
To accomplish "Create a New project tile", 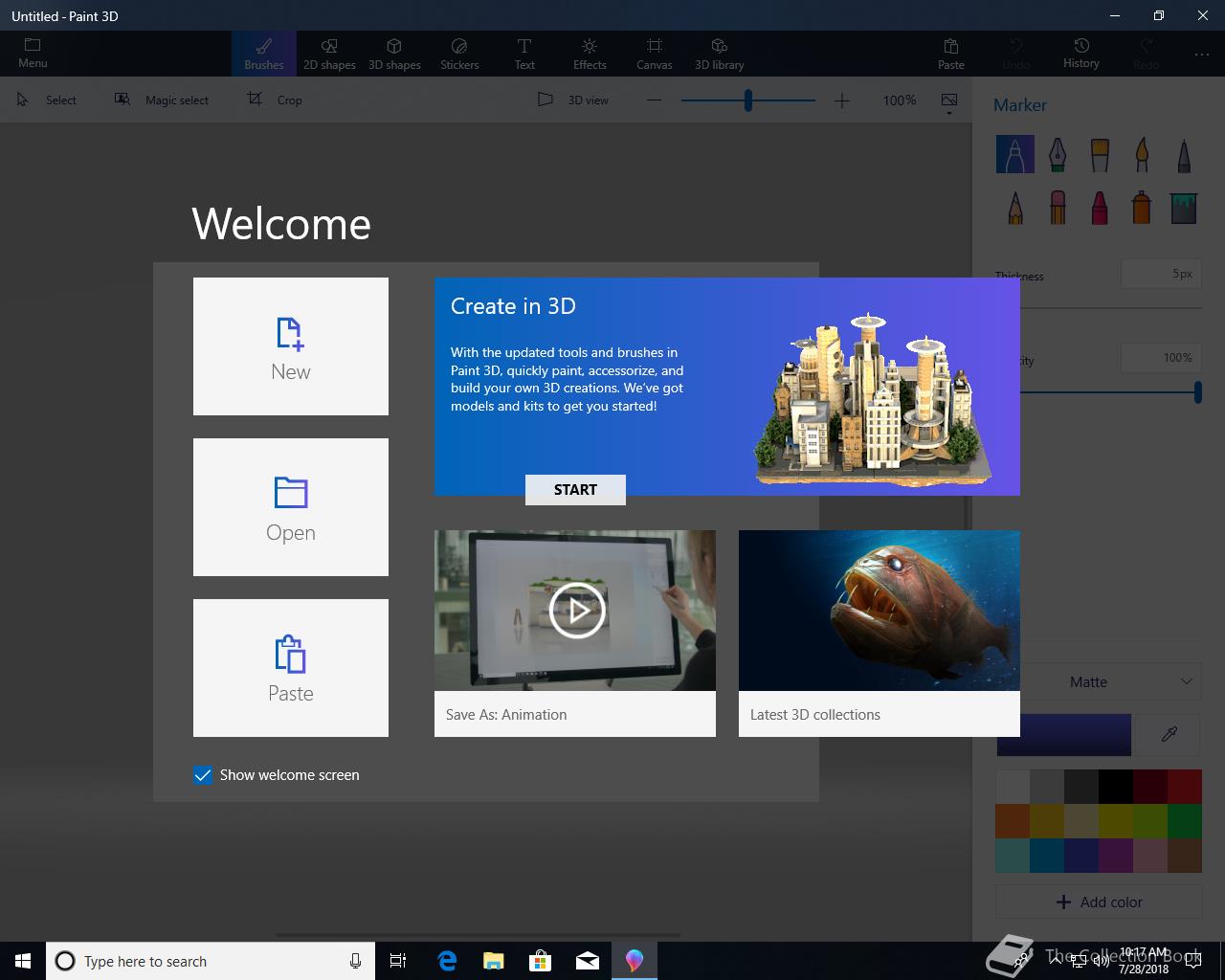I will pos(291,346).
